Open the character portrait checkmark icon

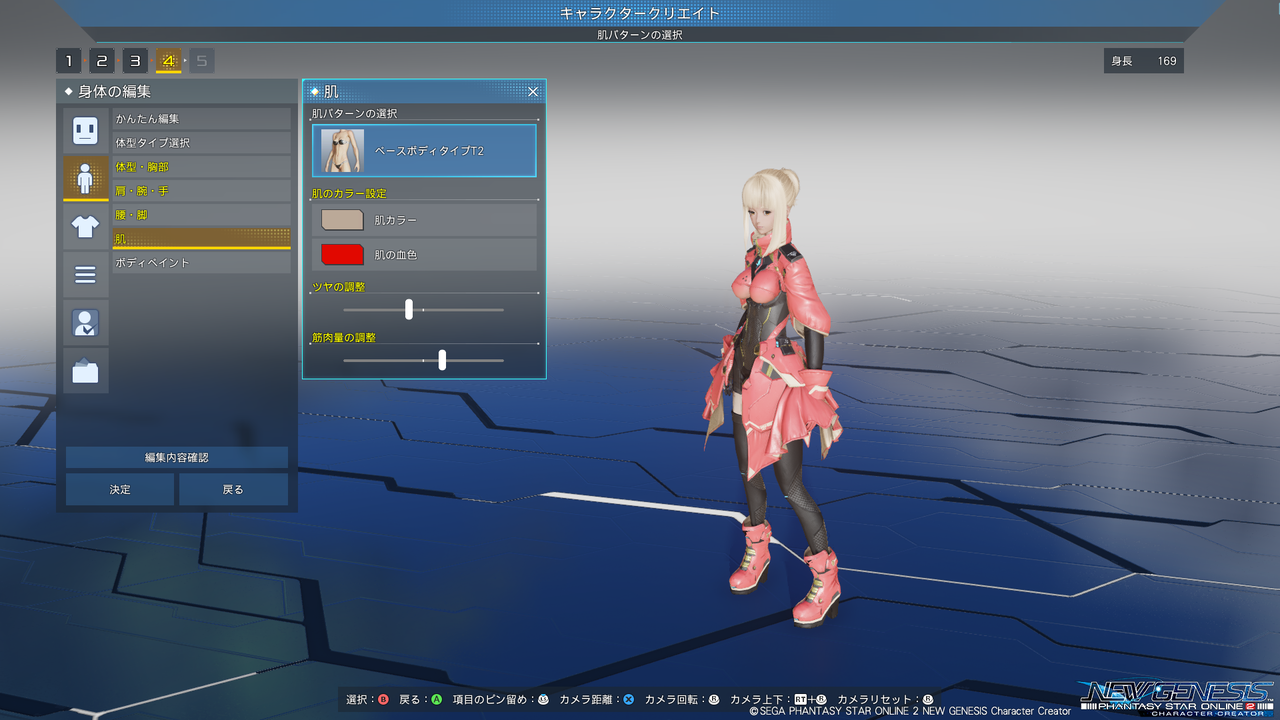85,322
